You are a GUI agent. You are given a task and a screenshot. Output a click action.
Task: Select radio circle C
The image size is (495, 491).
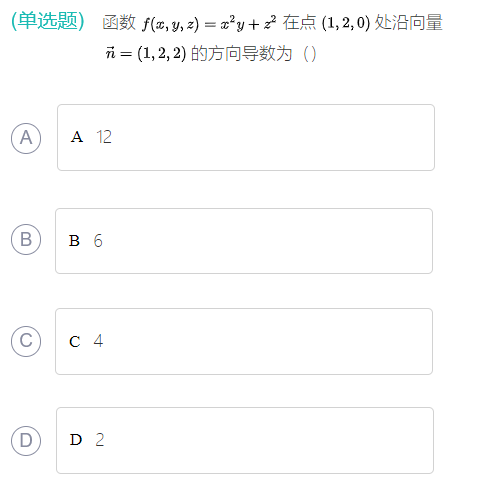[26, 341]
